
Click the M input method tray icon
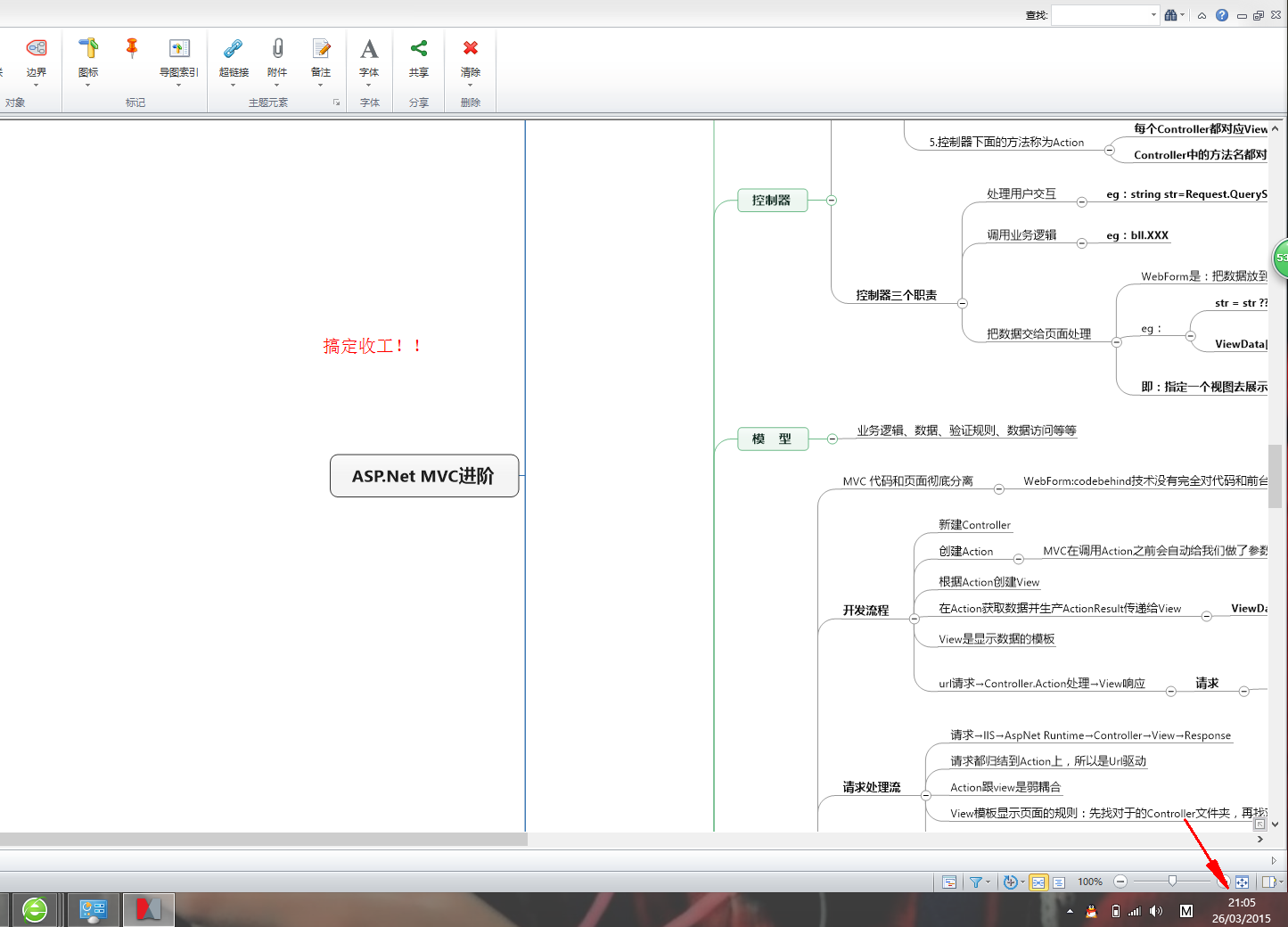[1186, 911]
